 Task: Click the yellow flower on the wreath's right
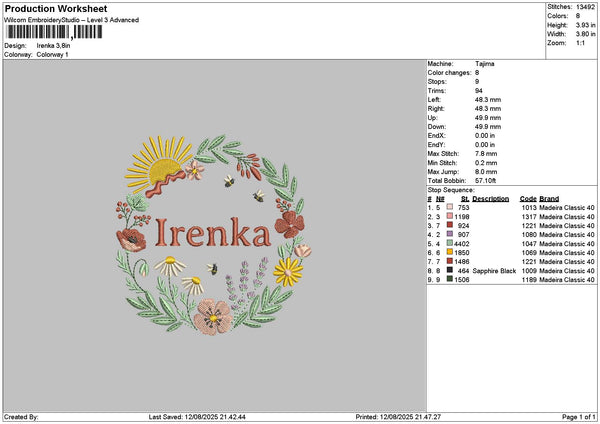pyautogui.click(x=288, y=270)
